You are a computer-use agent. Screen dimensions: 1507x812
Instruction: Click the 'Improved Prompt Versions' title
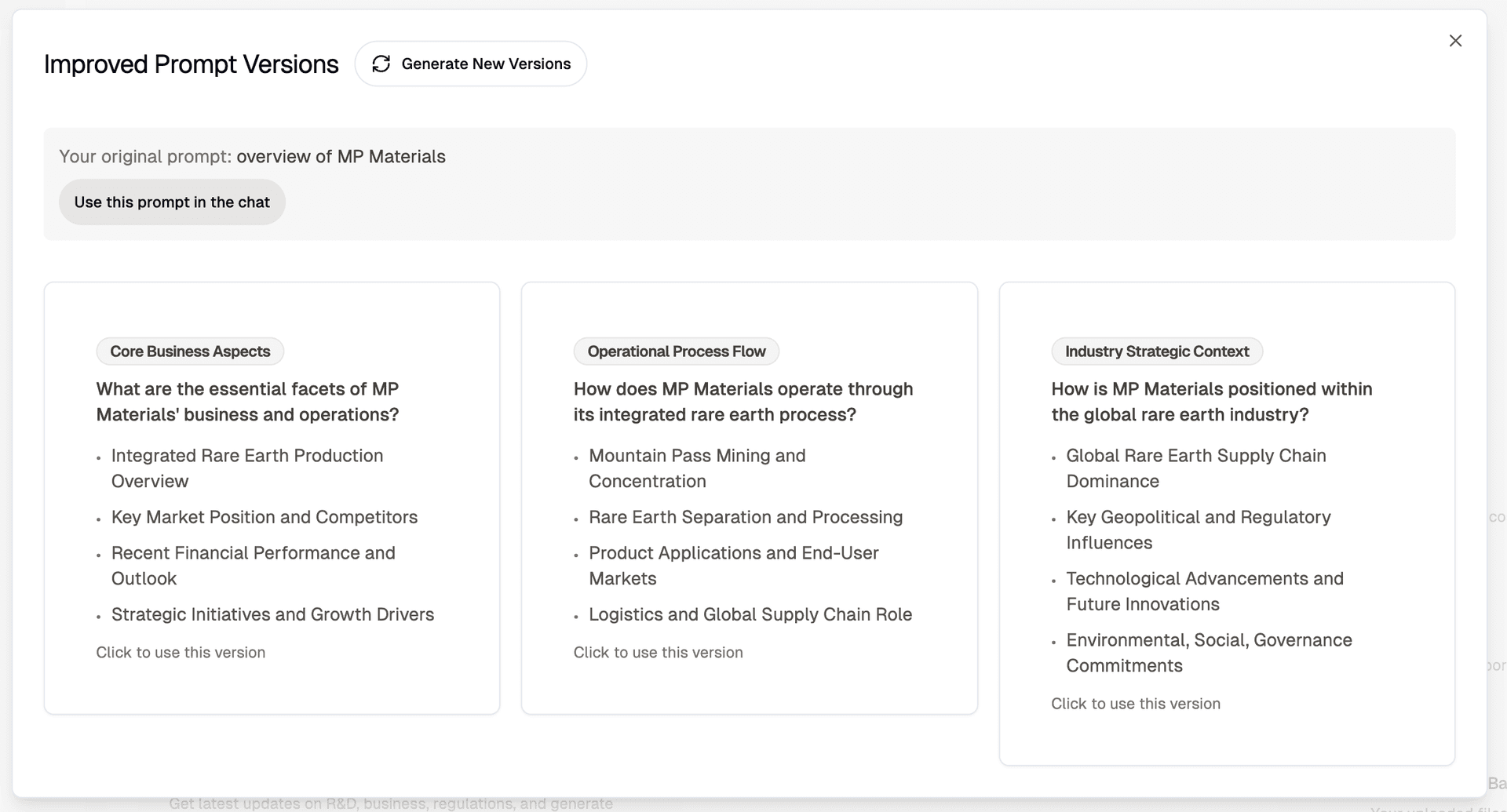point(192,64)
